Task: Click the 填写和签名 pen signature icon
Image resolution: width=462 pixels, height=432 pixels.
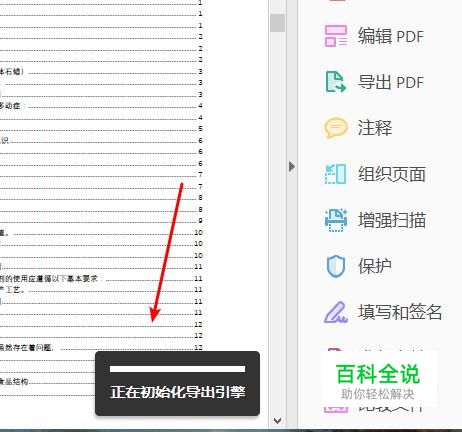Action: (336, 312)
